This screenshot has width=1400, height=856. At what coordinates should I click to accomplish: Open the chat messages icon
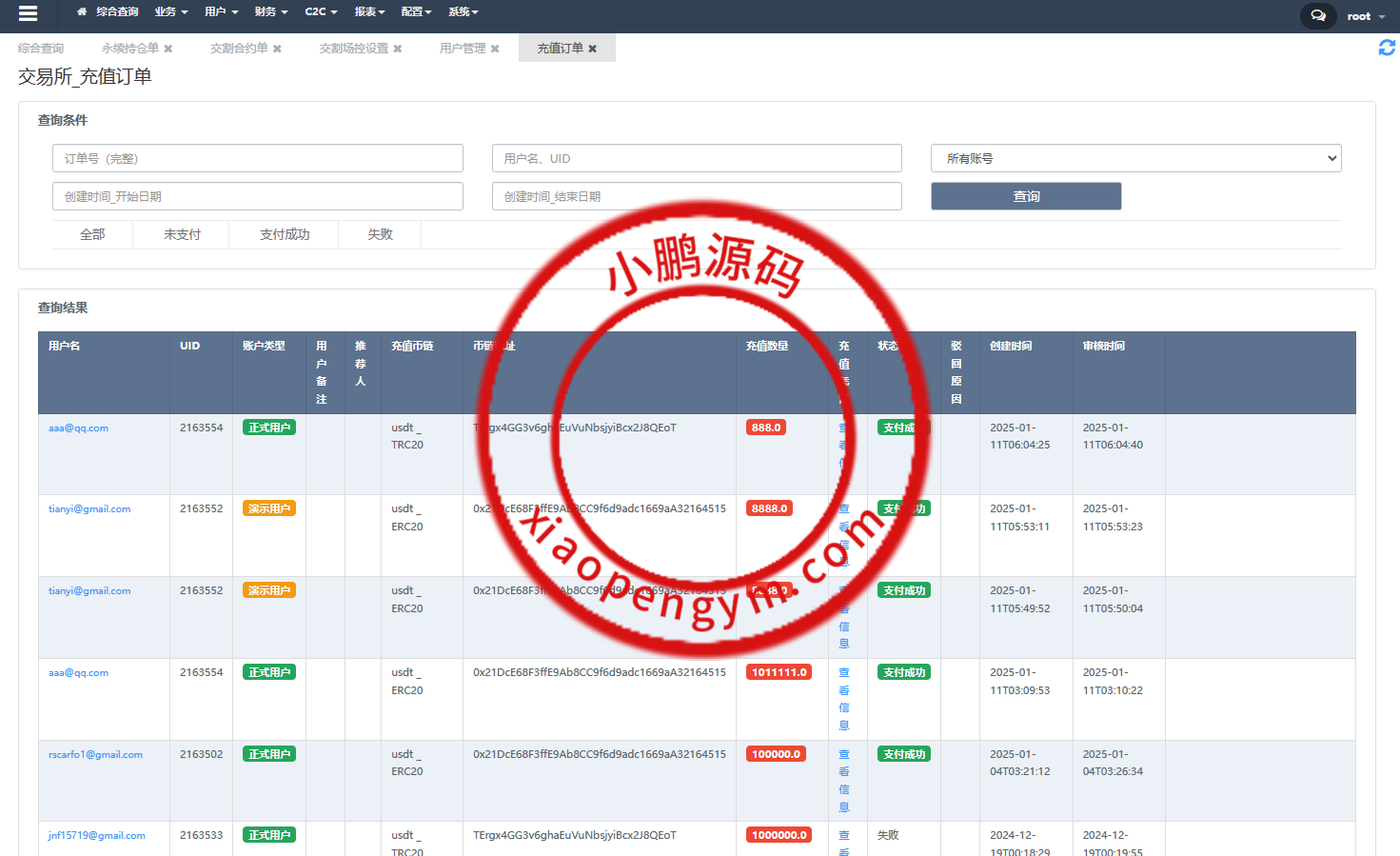[x=1317, y=16]
